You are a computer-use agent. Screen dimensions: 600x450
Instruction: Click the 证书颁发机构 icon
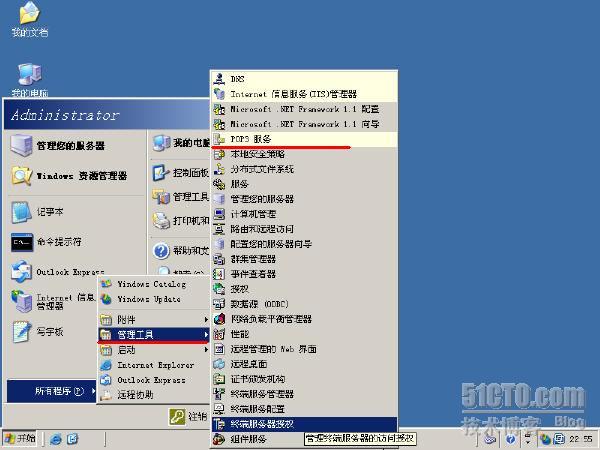219,379
